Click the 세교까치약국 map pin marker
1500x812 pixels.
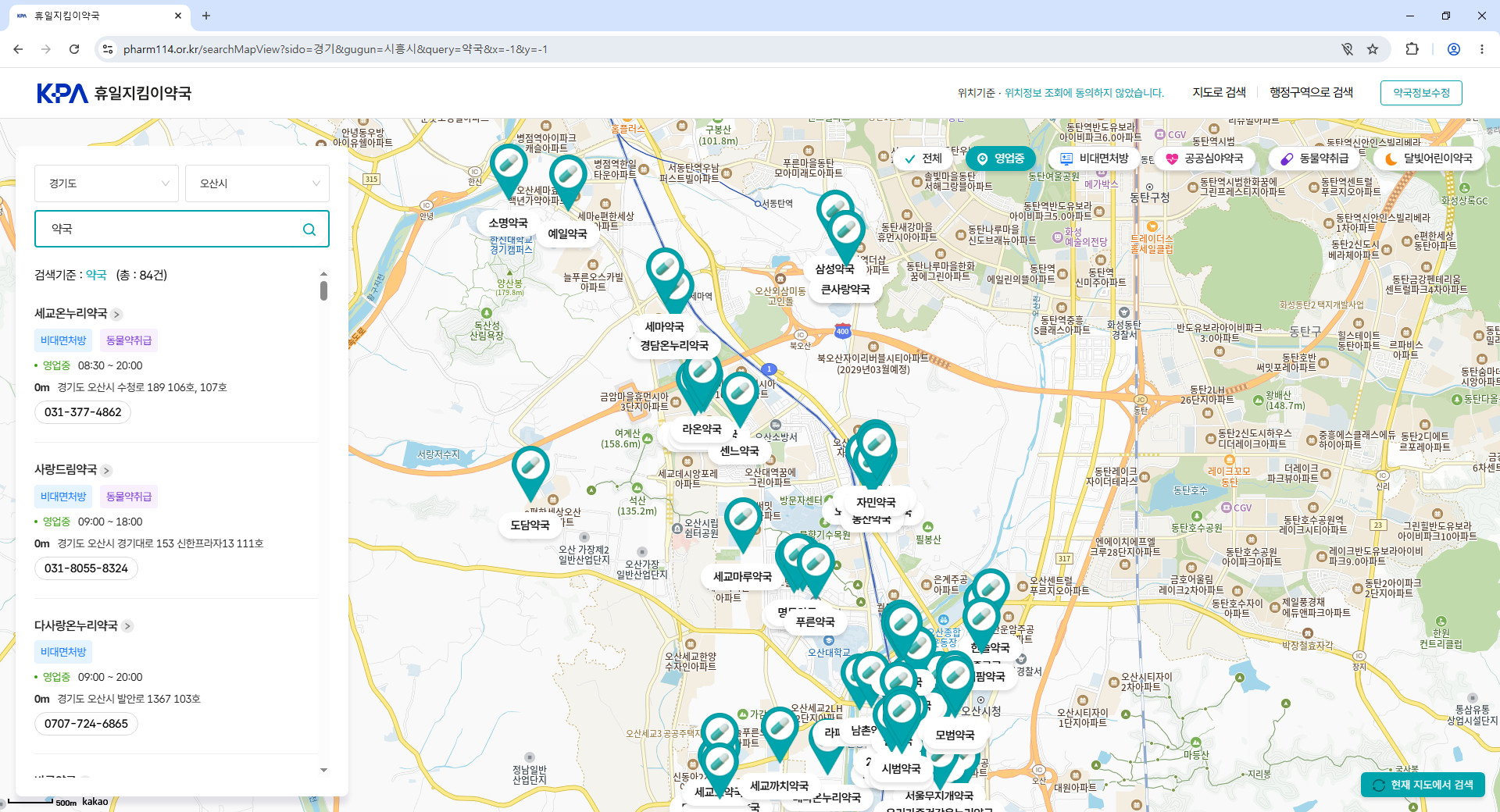[780, 733]
